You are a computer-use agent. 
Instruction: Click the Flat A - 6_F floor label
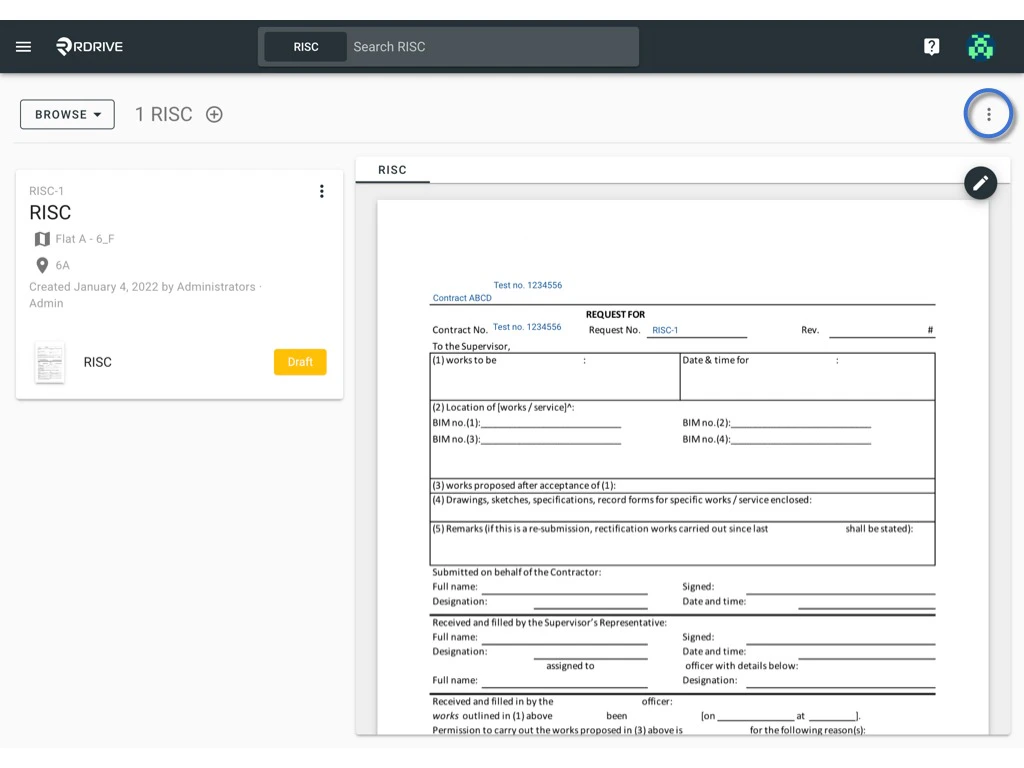tap(85, 239)
